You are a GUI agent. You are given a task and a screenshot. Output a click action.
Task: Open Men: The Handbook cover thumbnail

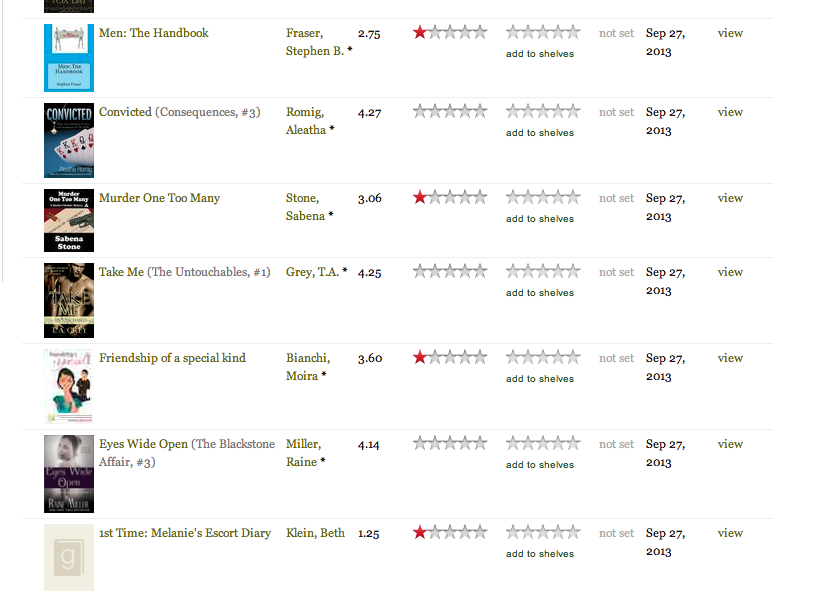pyautogui.click(x=69, y=58)
